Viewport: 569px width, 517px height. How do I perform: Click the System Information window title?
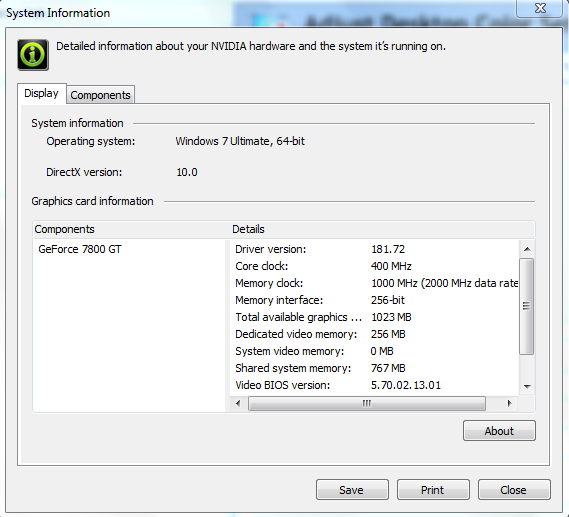[x=58, y=13]
